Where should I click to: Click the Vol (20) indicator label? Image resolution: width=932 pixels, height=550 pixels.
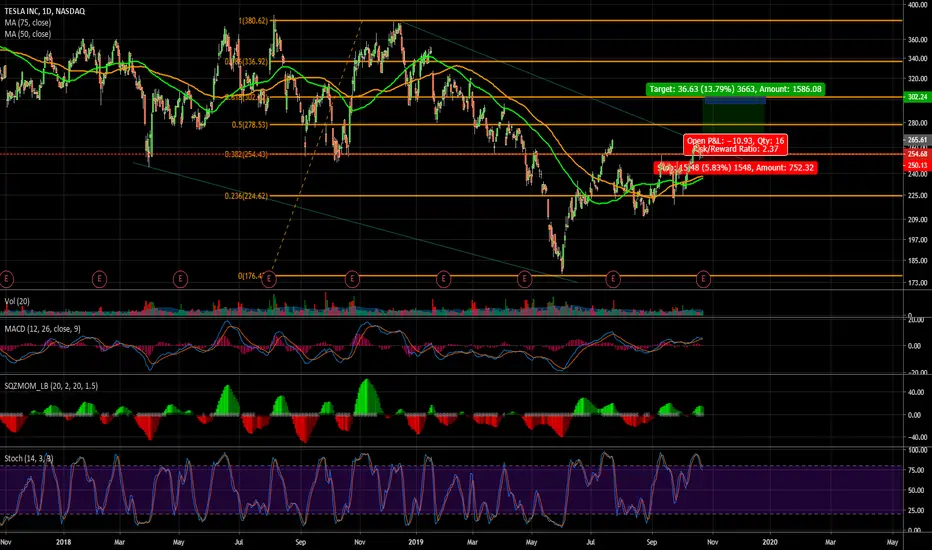[17, 301]
